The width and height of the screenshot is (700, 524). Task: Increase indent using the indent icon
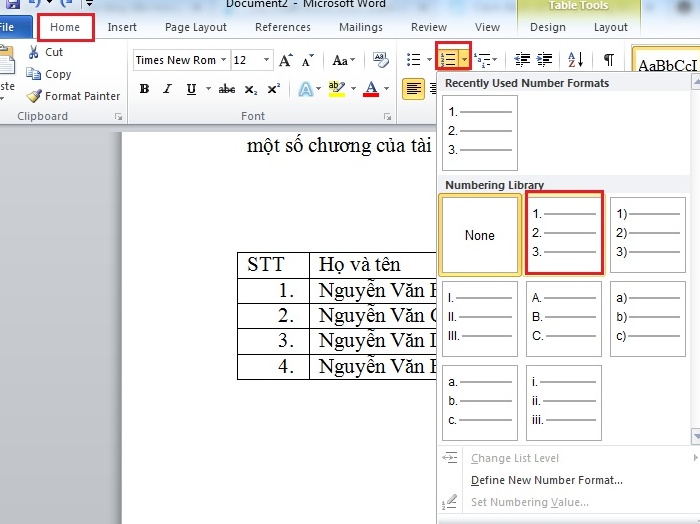pos(544,59)
